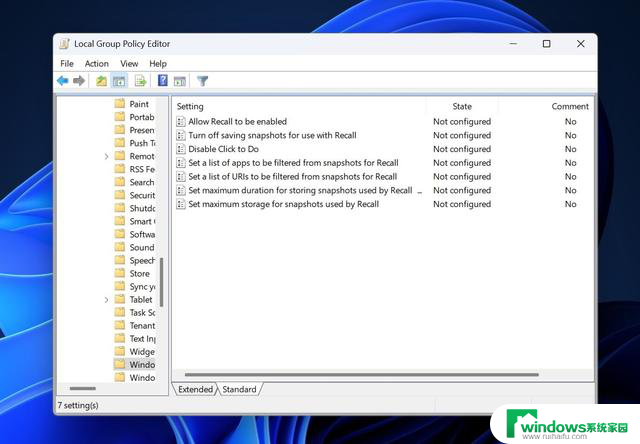Sort by the Setting column header
The image size is (640, 444).
tap(190, 107)
